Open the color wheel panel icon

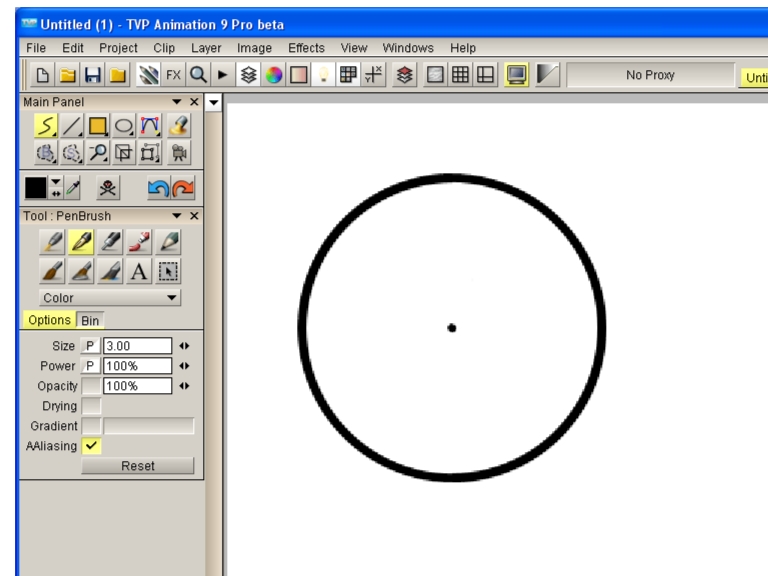274,75
